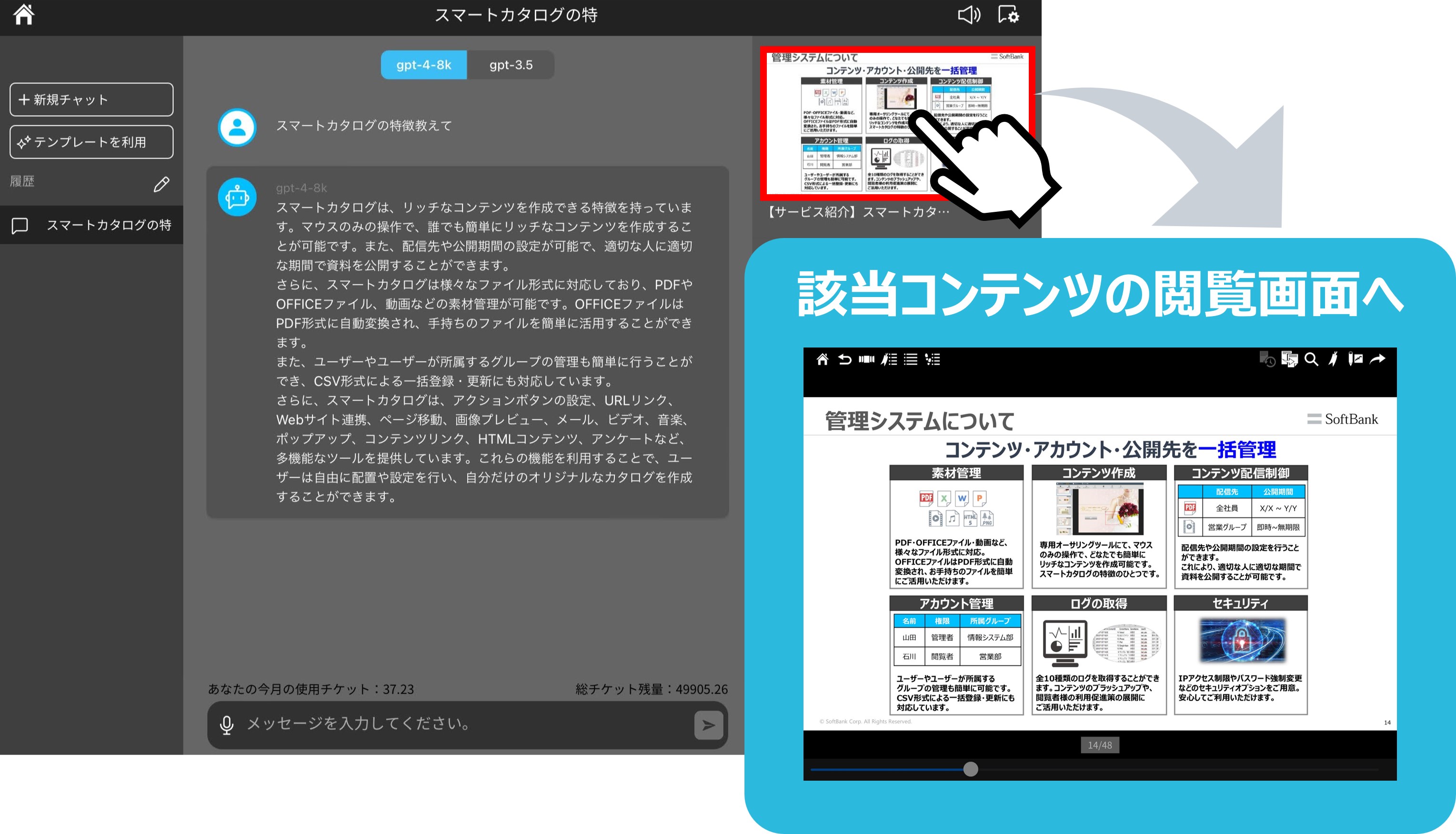Open the thumbnail filmstrip view icon
Screen dimensions: 1456x834
point(866,359)
